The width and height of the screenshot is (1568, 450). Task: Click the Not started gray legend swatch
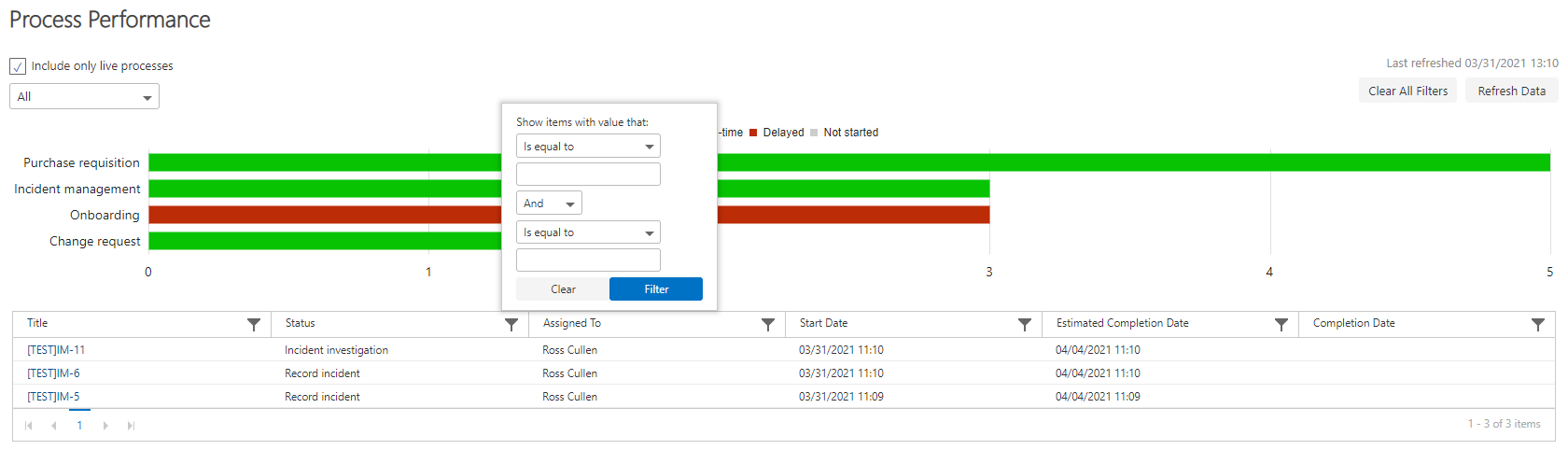pyautogui.click(x=815, y=133)
